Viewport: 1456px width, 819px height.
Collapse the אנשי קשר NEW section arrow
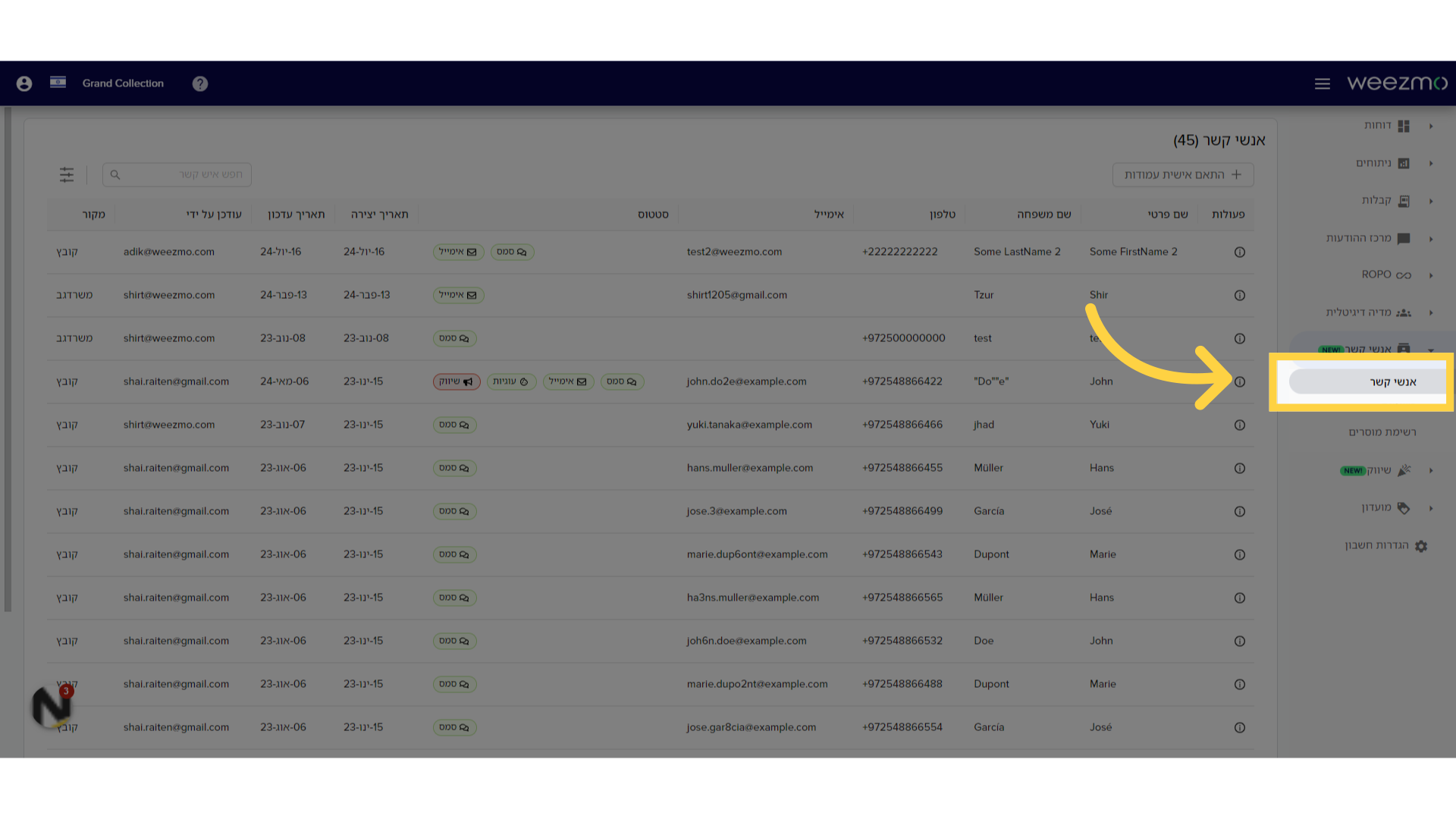(1431, 350)
